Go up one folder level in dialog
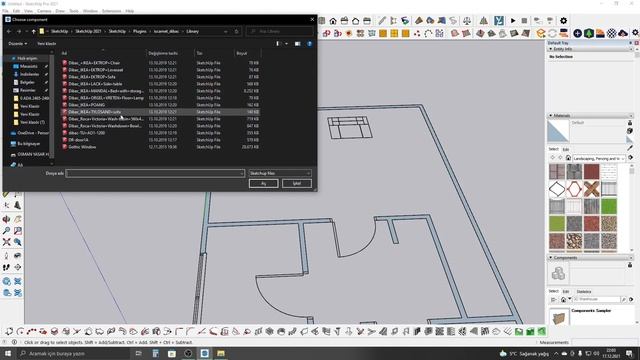 point(33,31)
